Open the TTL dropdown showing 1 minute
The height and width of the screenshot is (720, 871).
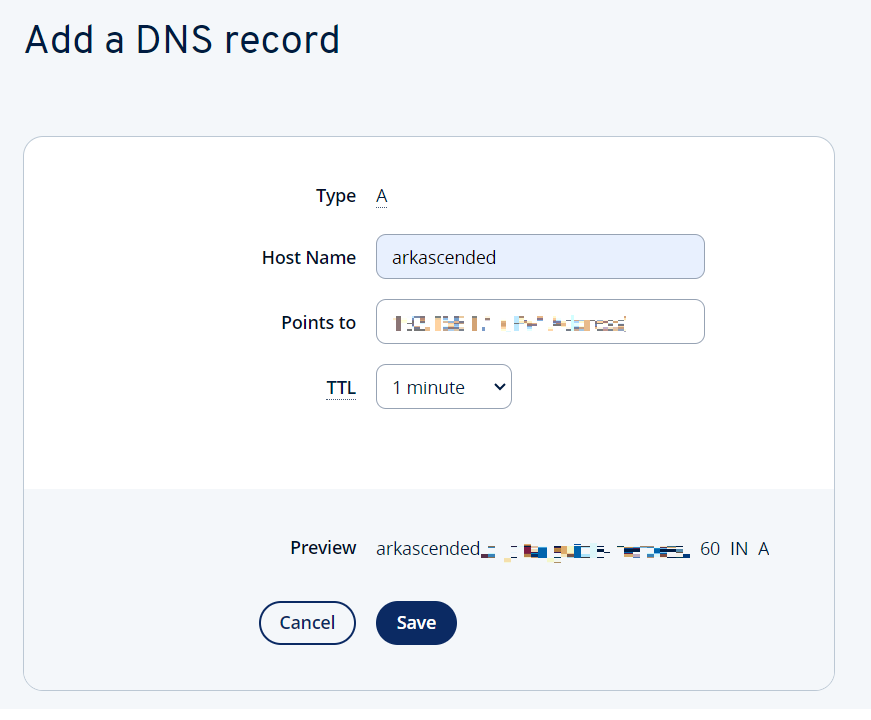(x=443, y=387)
